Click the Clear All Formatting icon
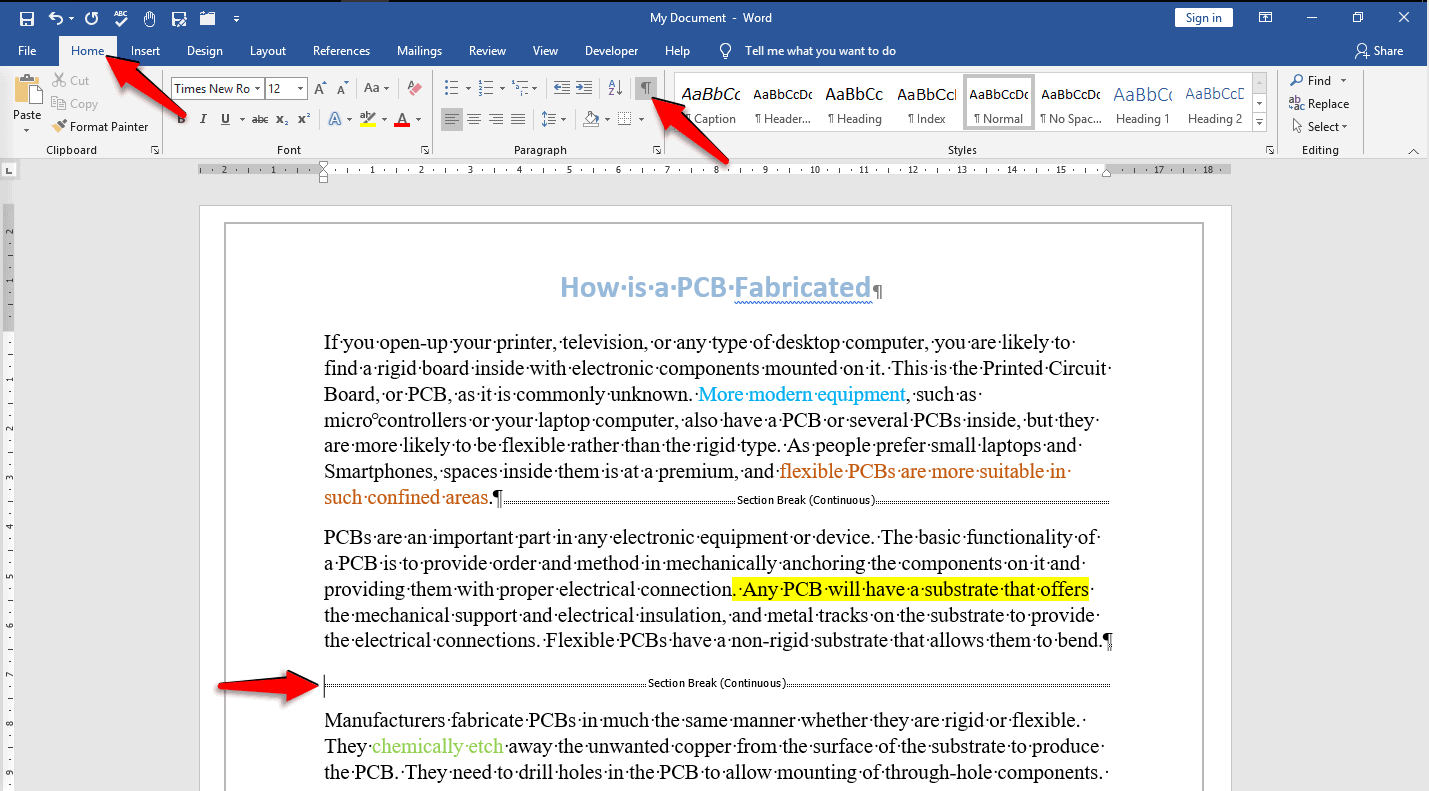This screenshot has width=1429, height=791. tap(415, 88)
